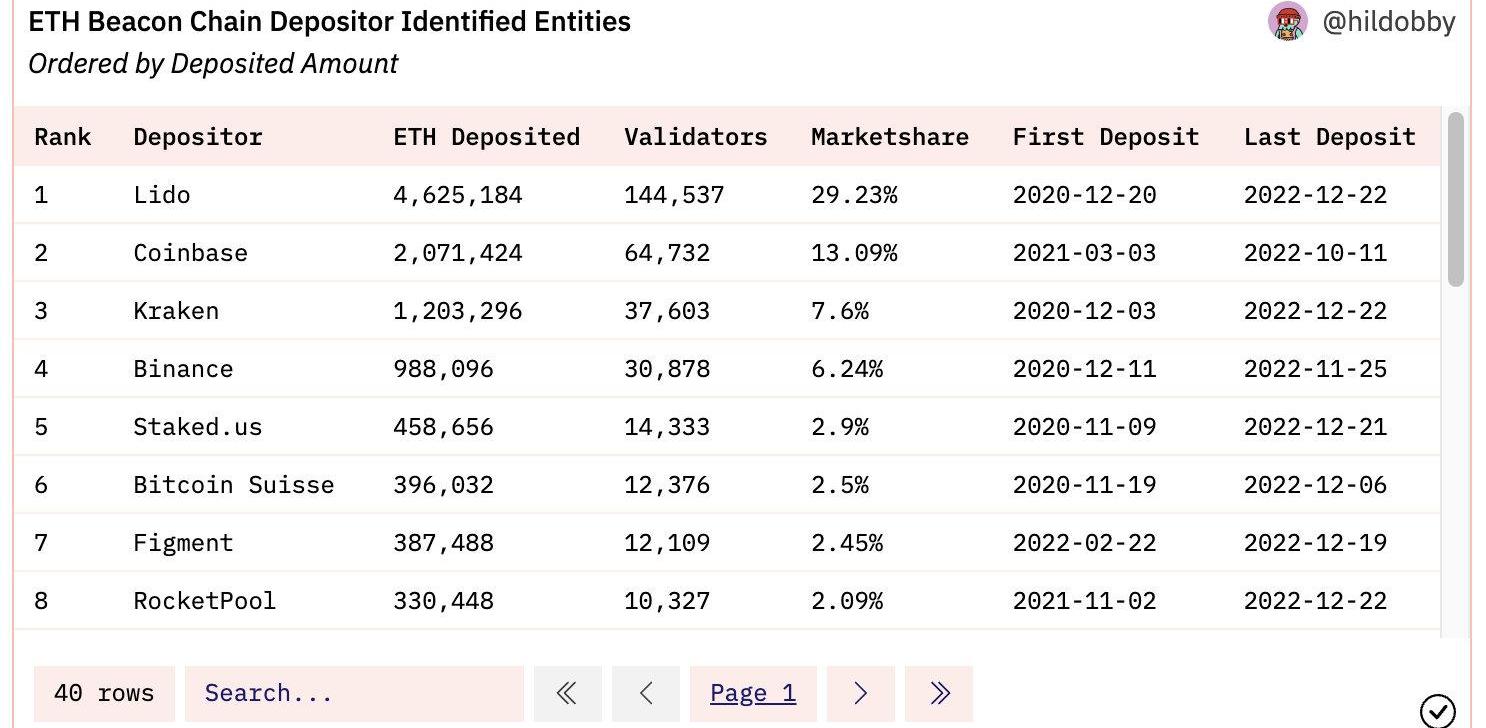Screen dimensions: 1486x728
Task: Click the 14,333 validators value
Action: coord(667,427)
